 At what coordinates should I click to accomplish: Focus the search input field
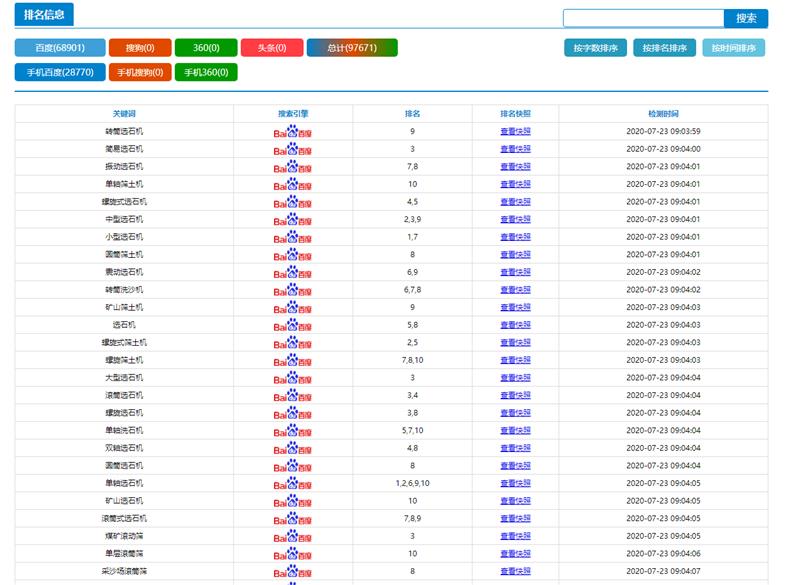coord(644,18)
